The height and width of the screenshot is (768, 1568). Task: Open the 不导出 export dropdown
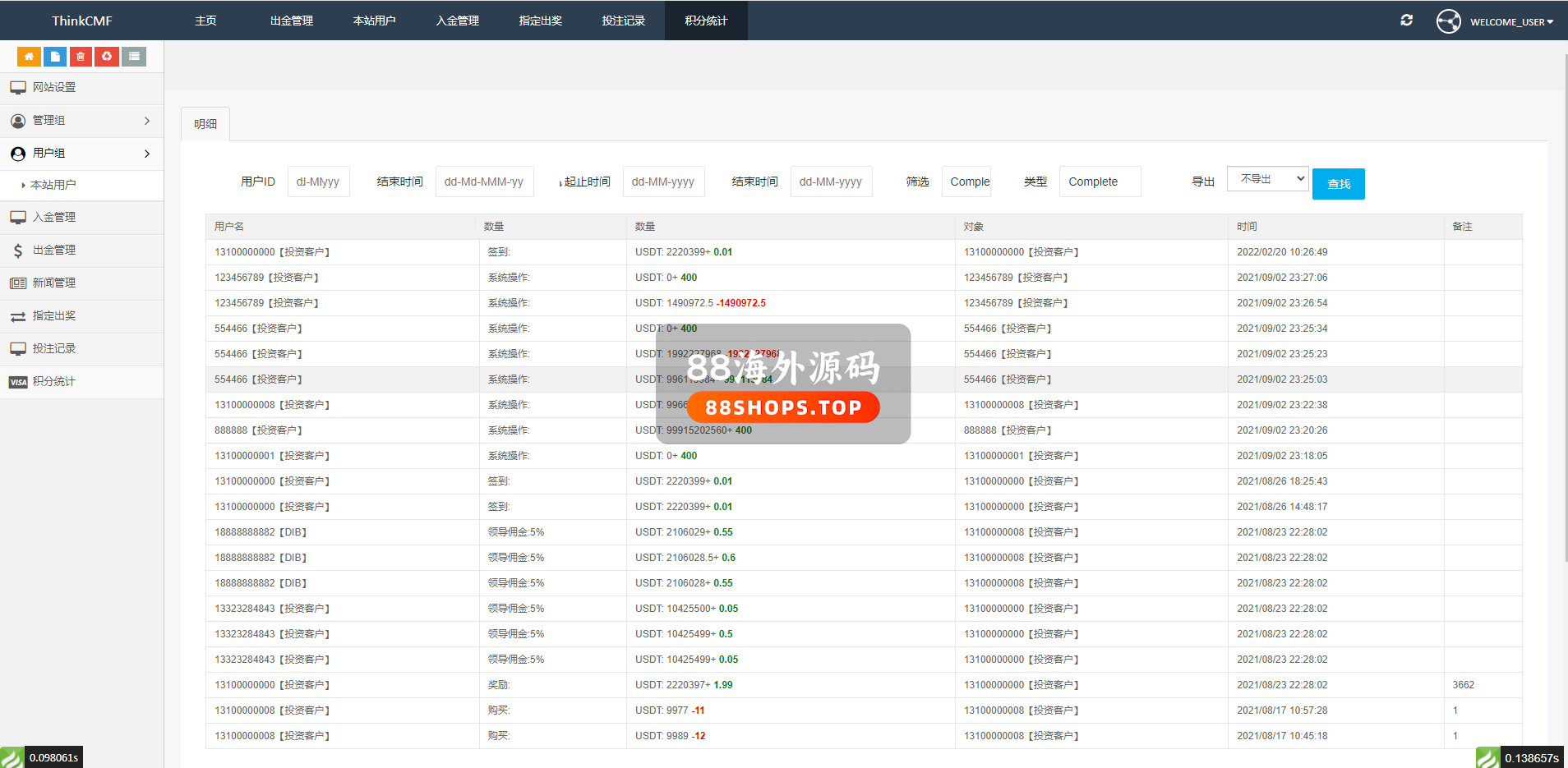[x=1266, y=179]
